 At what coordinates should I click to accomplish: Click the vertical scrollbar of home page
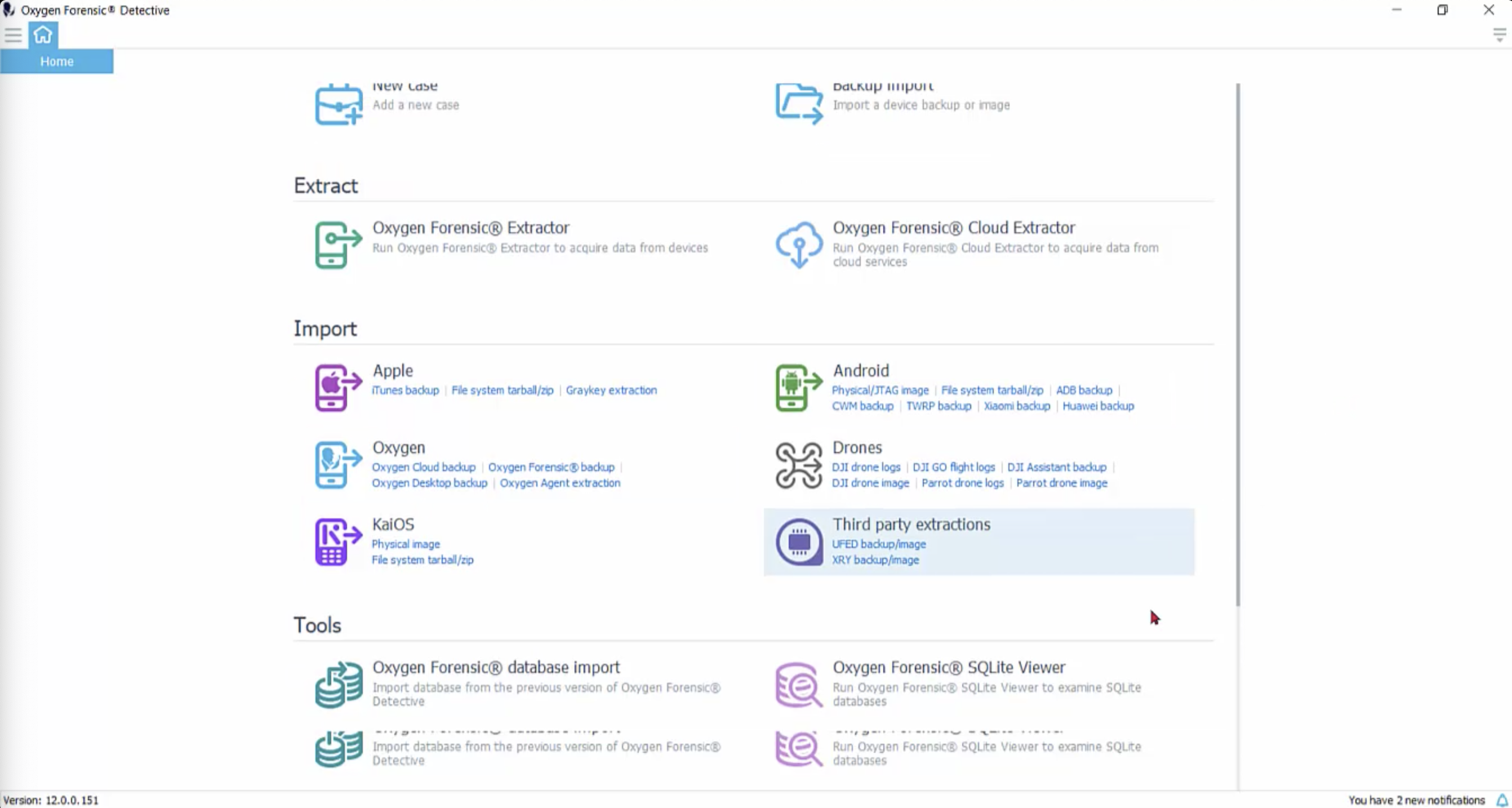tap(1238, 344)
